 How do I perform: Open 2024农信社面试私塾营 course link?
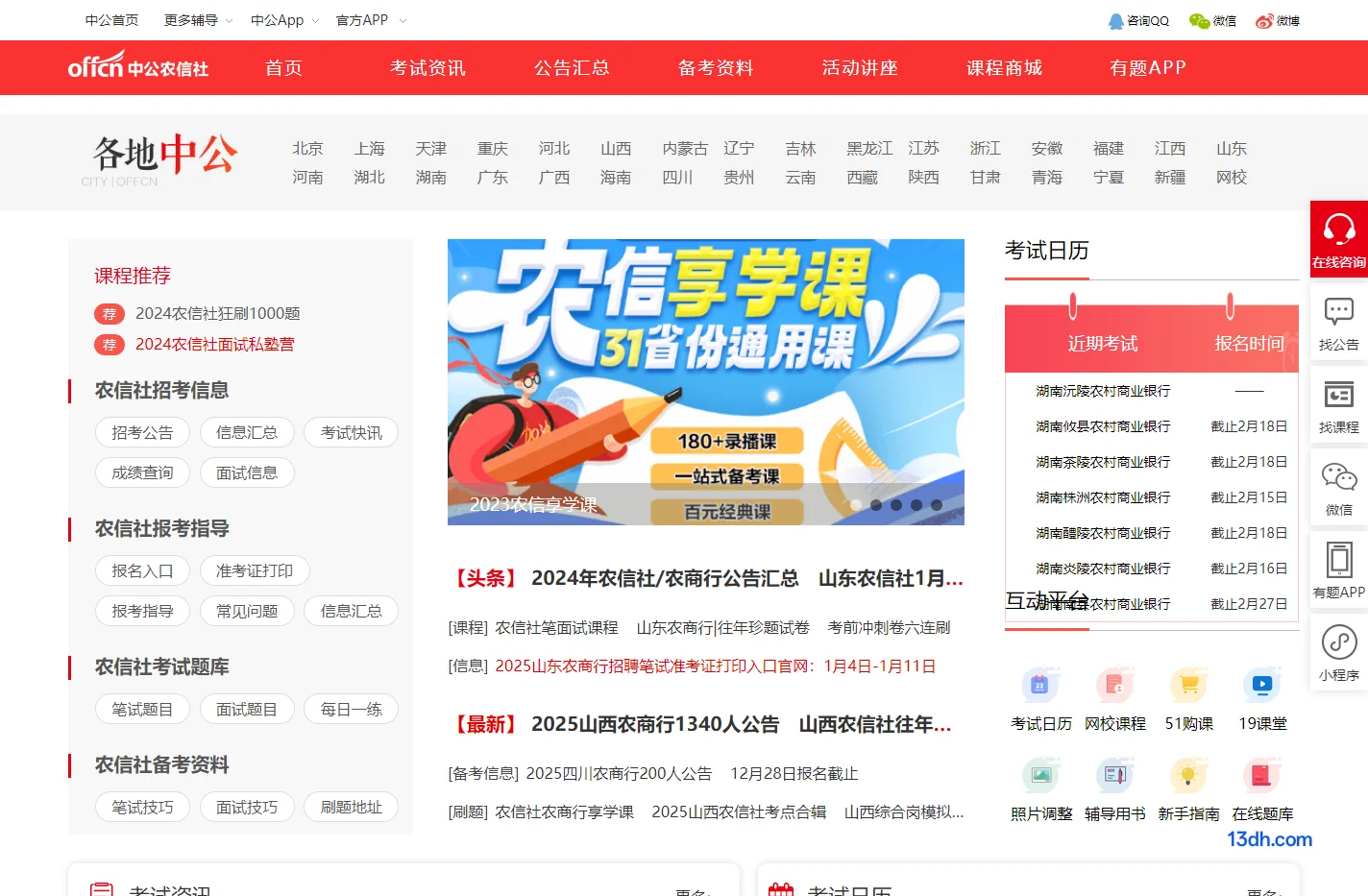click(x=214, y=344)
